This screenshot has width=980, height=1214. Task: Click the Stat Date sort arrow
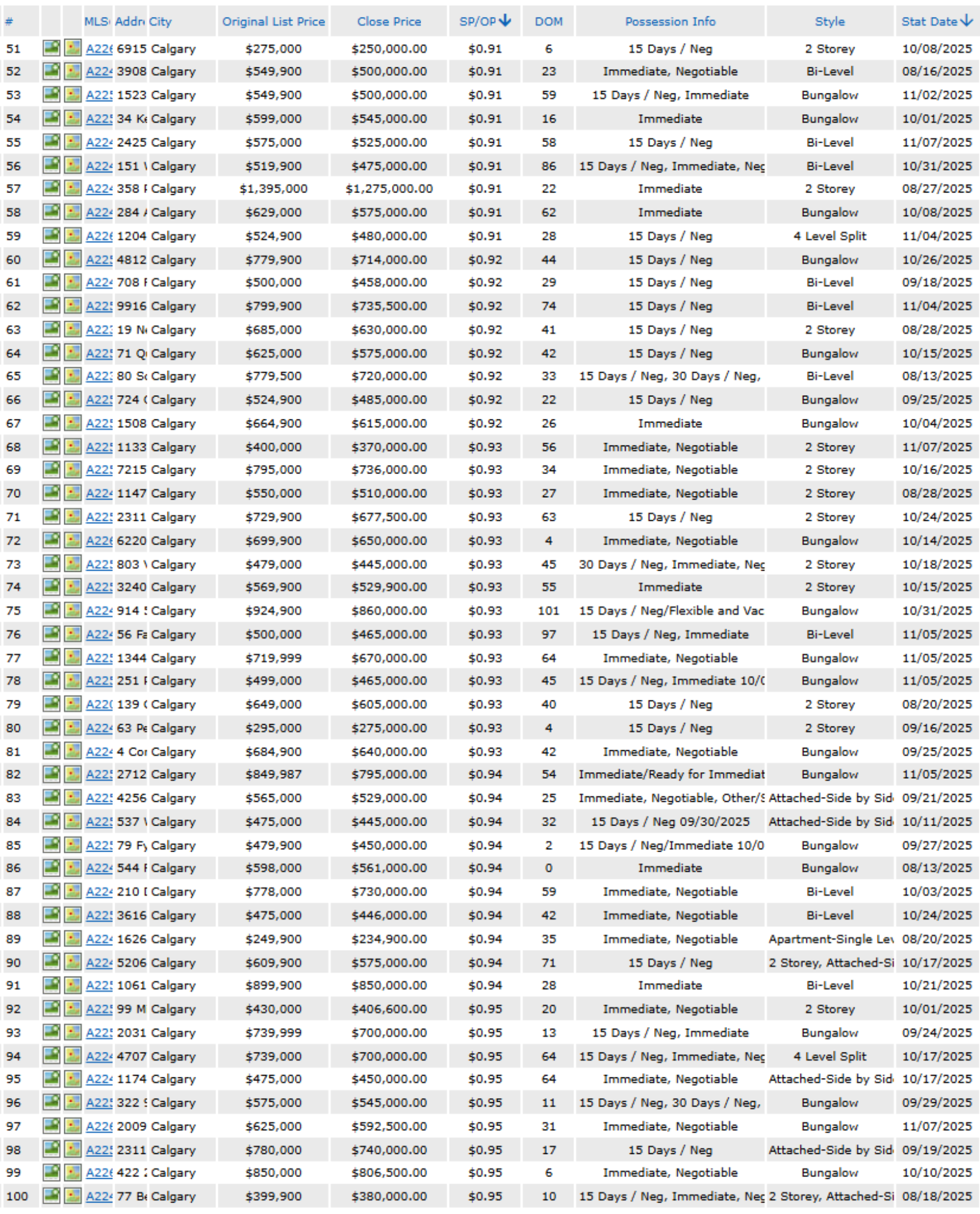tap(967, 21)
